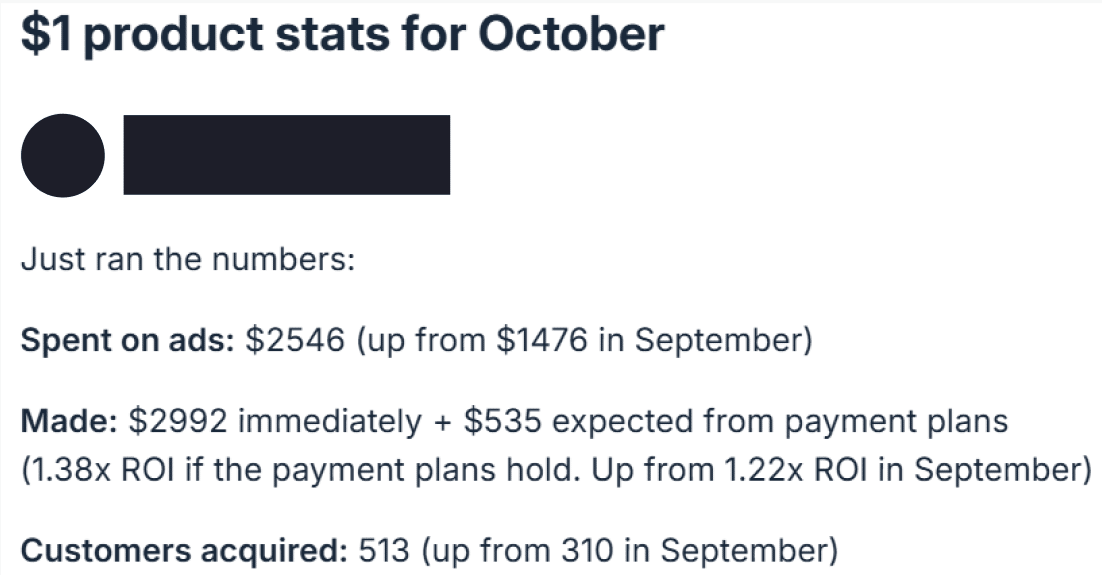Open the '$1 product stats for October' title
The height and width of the screenshot is (575, 1102).
click(x=342, y=34)
